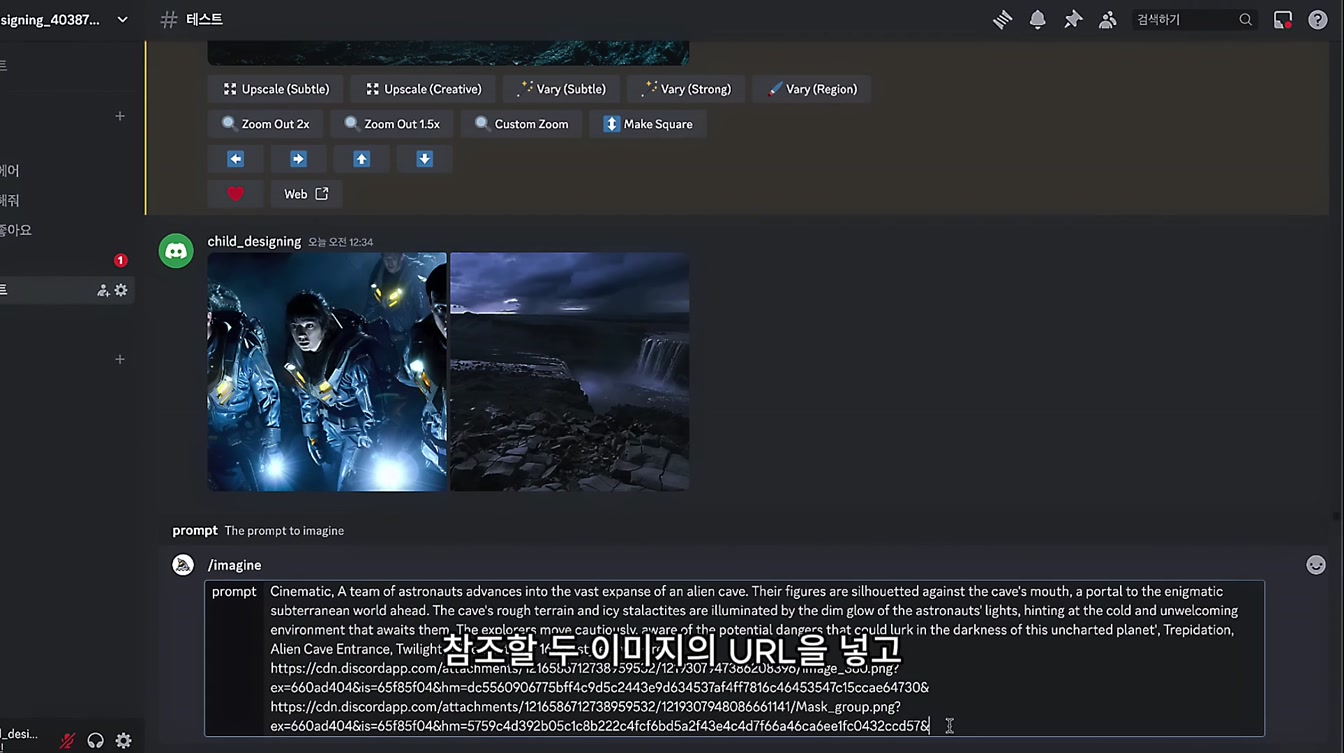Click Vary (Strong) button
This screenshot has height=753, width=1344.
pos(687,89)
